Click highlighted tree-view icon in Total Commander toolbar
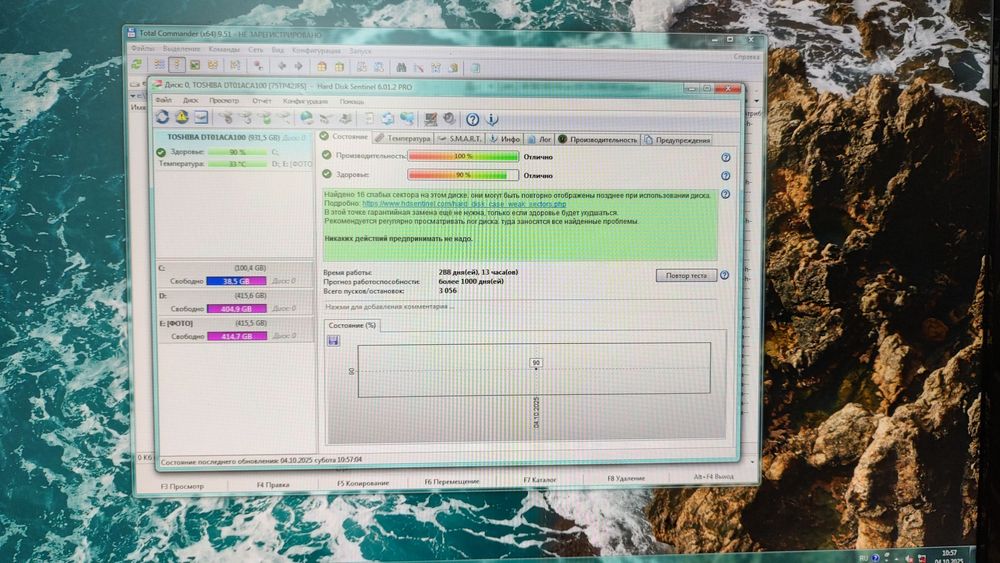The height and width of the screenshot is (563, 1000). point(177,64)
